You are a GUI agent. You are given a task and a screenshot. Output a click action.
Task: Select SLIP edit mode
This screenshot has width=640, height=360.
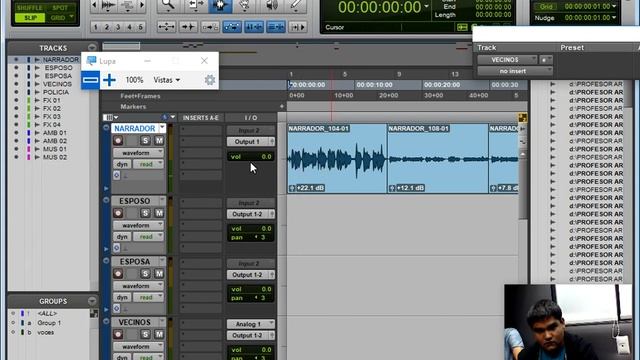pyautogui.click(x=29, y=18)
